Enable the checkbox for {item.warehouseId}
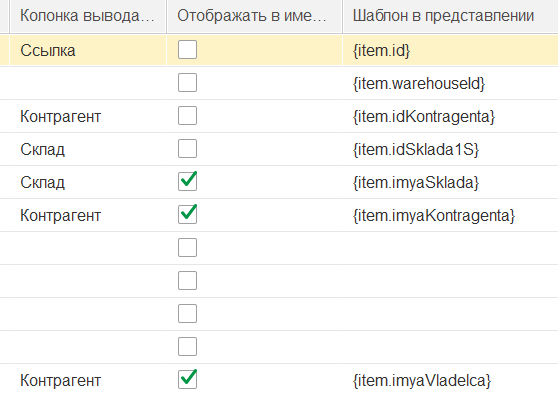558x396 pixels. click(x=188, y=83)
